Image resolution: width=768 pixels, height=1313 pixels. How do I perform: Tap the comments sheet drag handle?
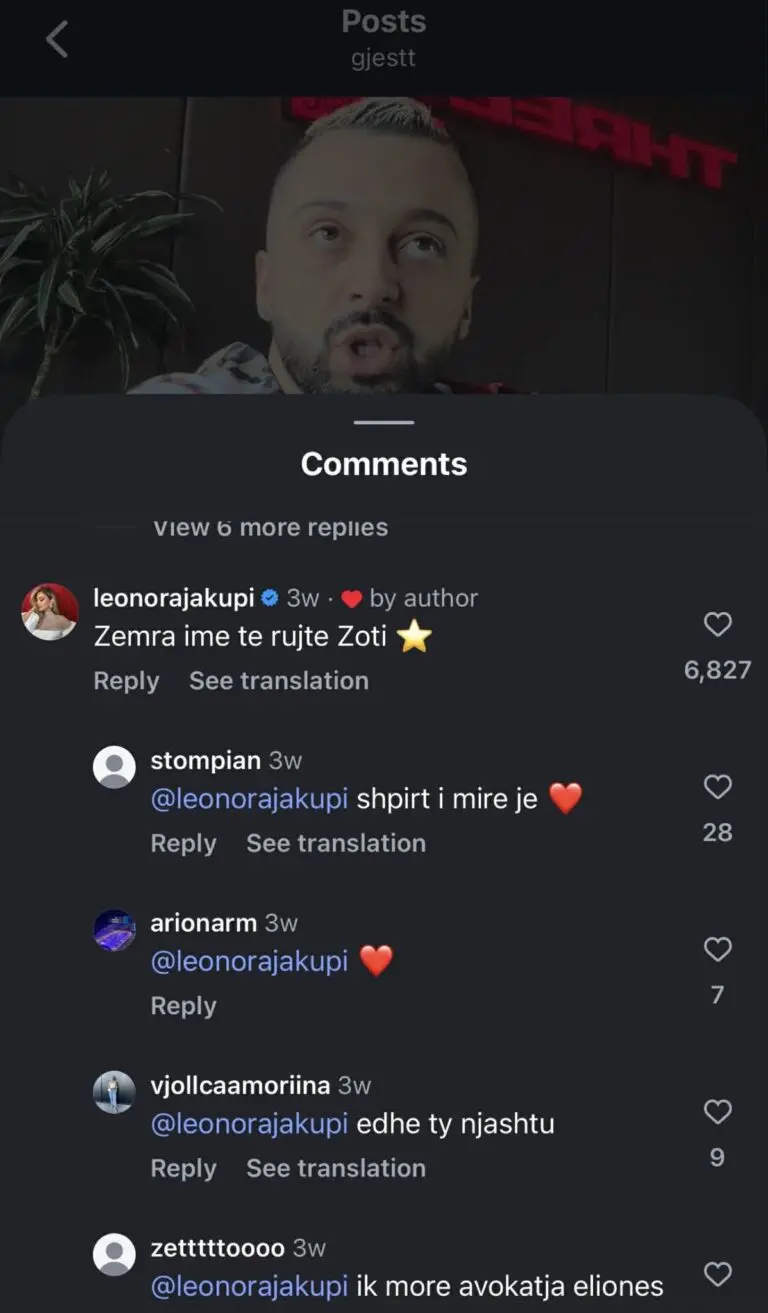(383, 423)
